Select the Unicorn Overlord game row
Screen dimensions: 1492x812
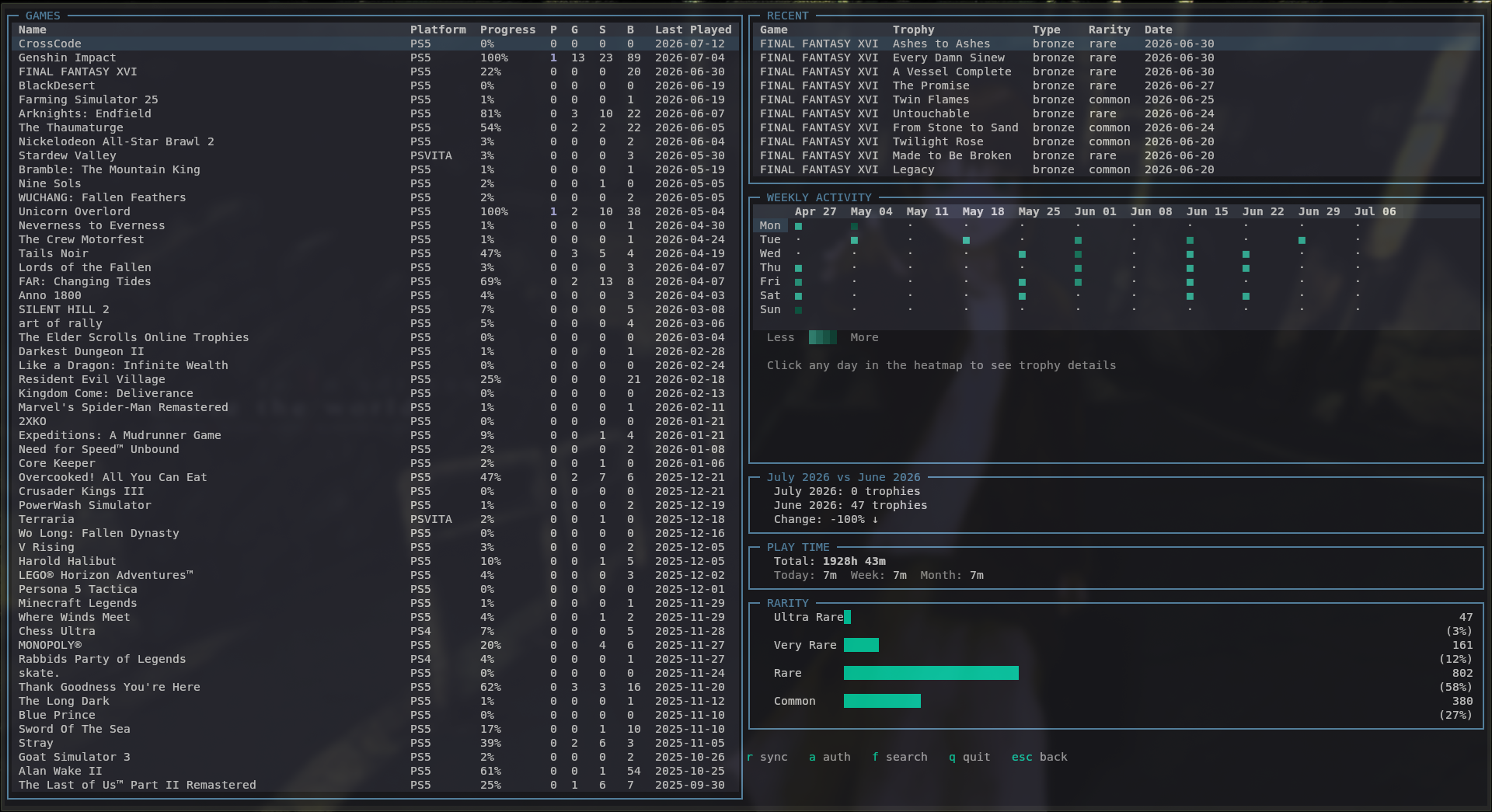click(x=375, y=211)
